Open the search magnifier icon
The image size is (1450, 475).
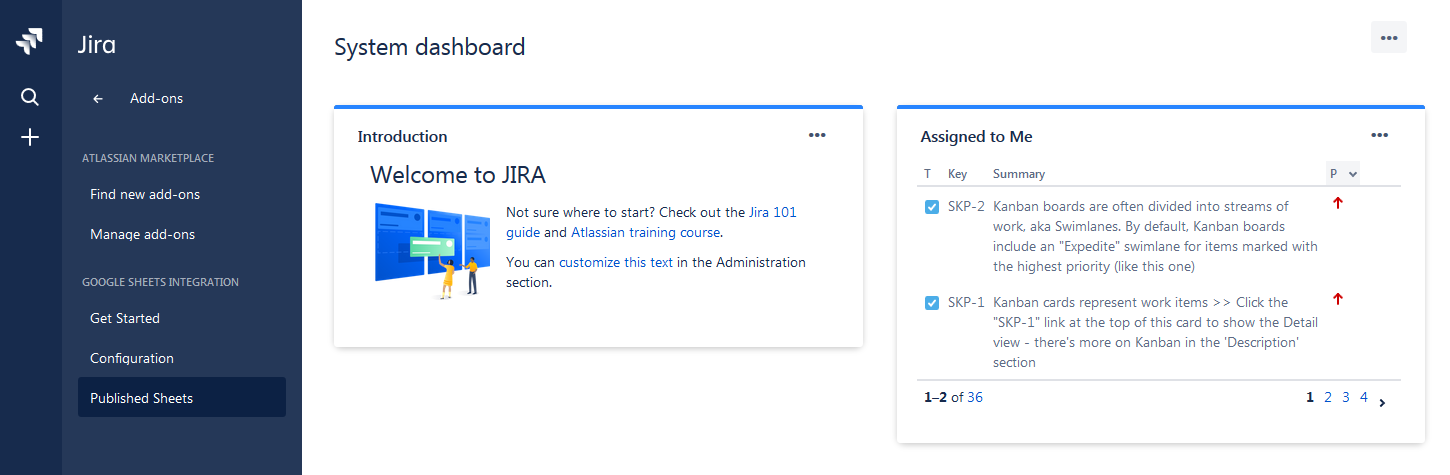[x=30, y=97]
